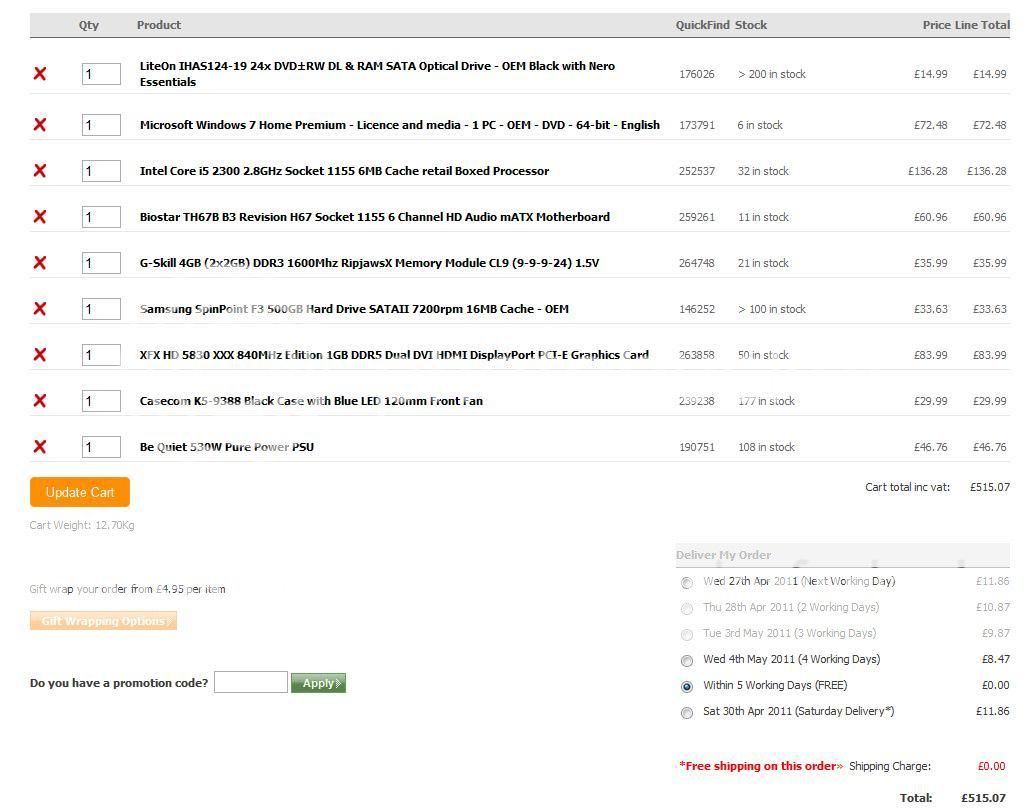Delete G-Skill 4GB memory module row
This screenshot has width=1031, height=812.
click(40, 263)
